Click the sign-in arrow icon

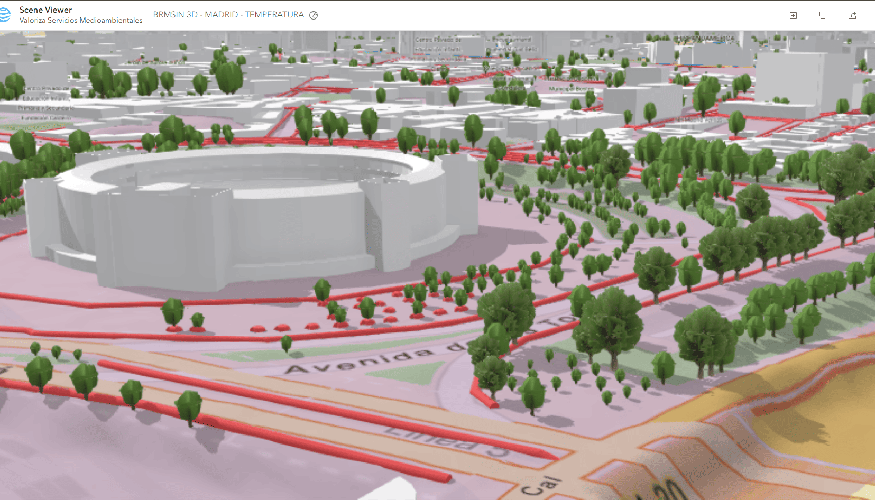coord(793,15)
